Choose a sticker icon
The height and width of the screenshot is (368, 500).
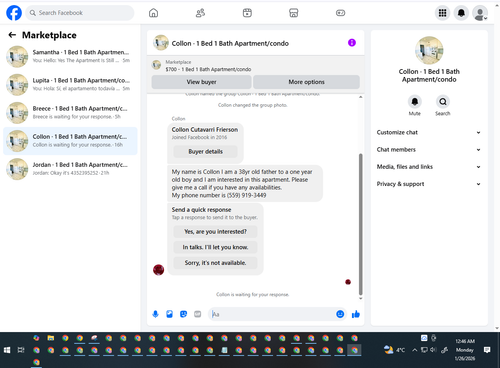coord(183,314)
